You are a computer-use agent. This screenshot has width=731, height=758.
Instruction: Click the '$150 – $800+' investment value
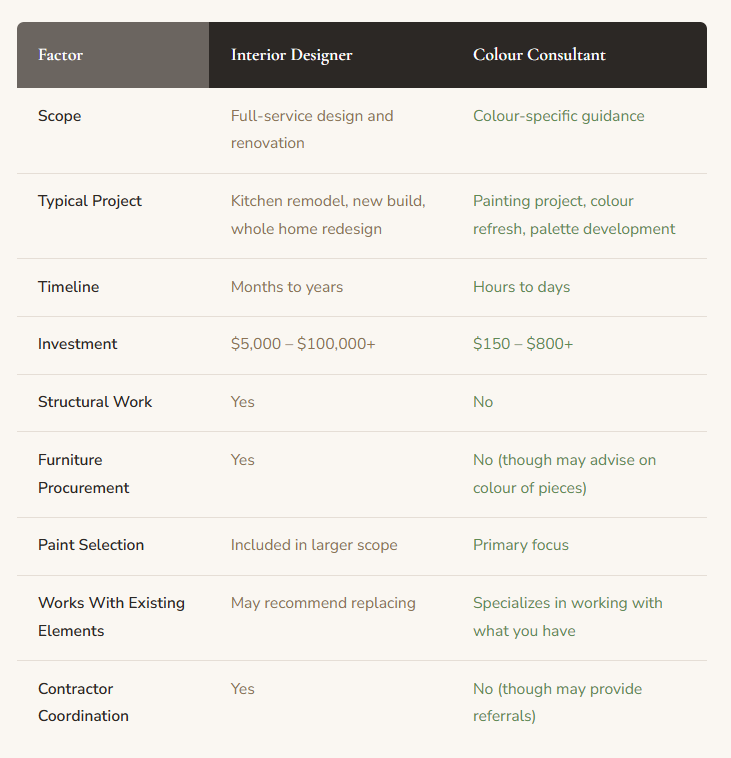[523, 344]
